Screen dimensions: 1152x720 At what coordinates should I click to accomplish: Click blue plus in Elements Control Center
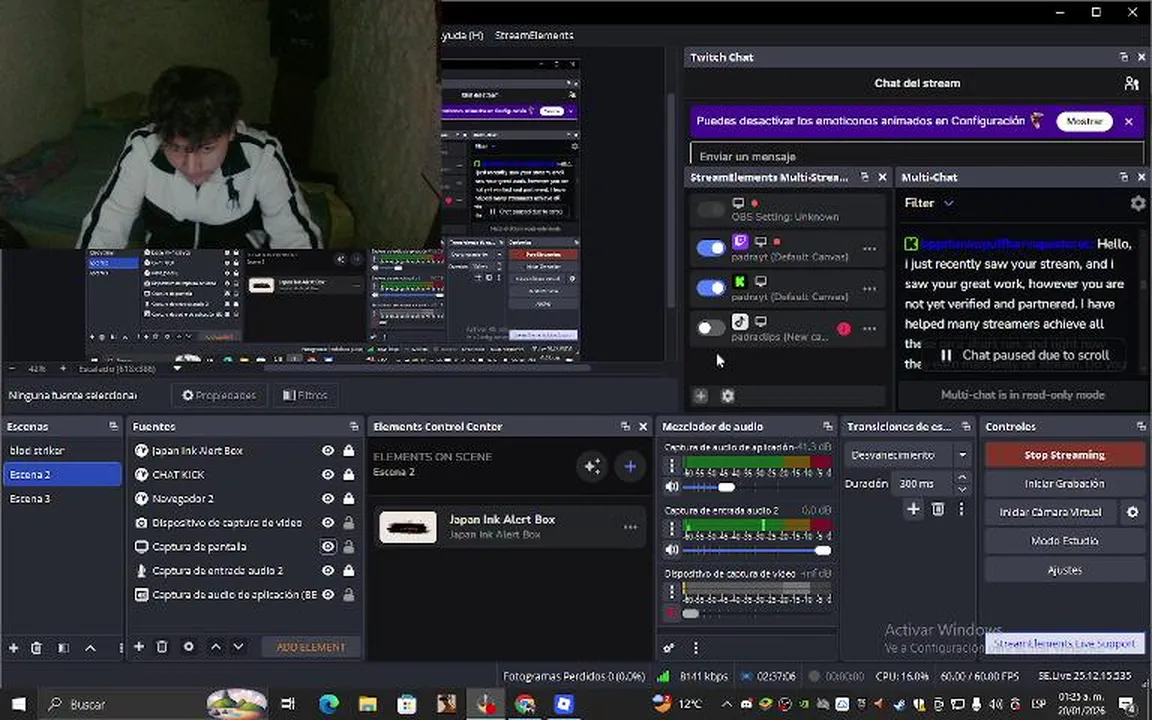[x=630, y=466]
